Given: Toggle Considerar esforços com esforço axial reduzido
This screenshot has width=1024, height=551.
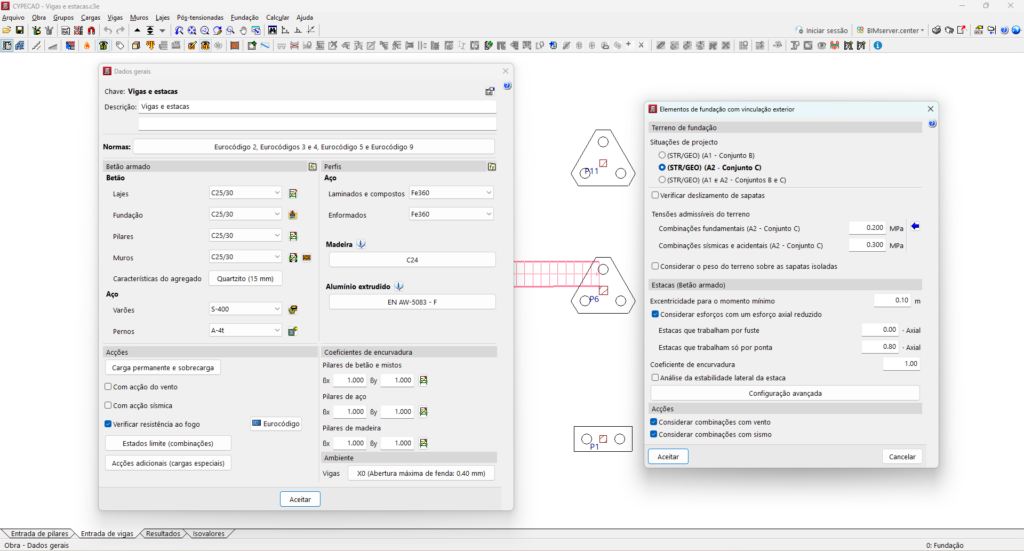Looking at the screenshot, I should point(655,314).
